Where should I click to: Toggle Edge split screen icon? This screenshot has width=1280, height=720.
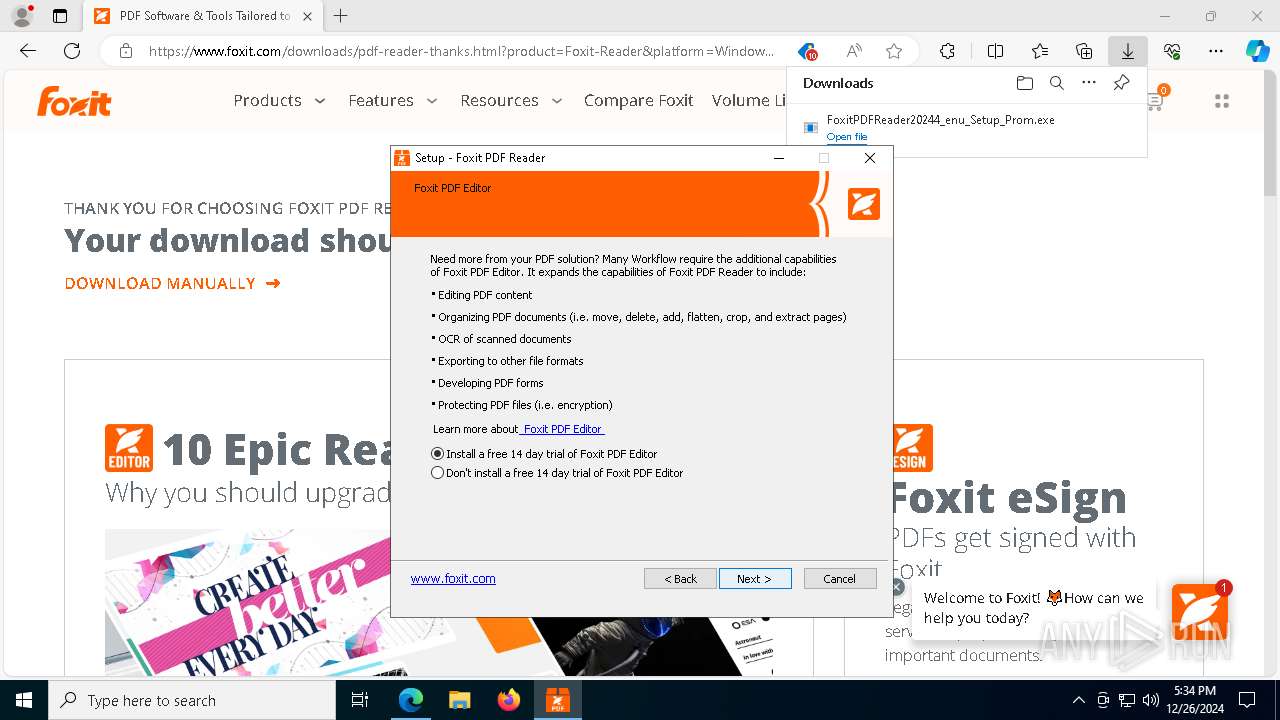tap(996, 51)
